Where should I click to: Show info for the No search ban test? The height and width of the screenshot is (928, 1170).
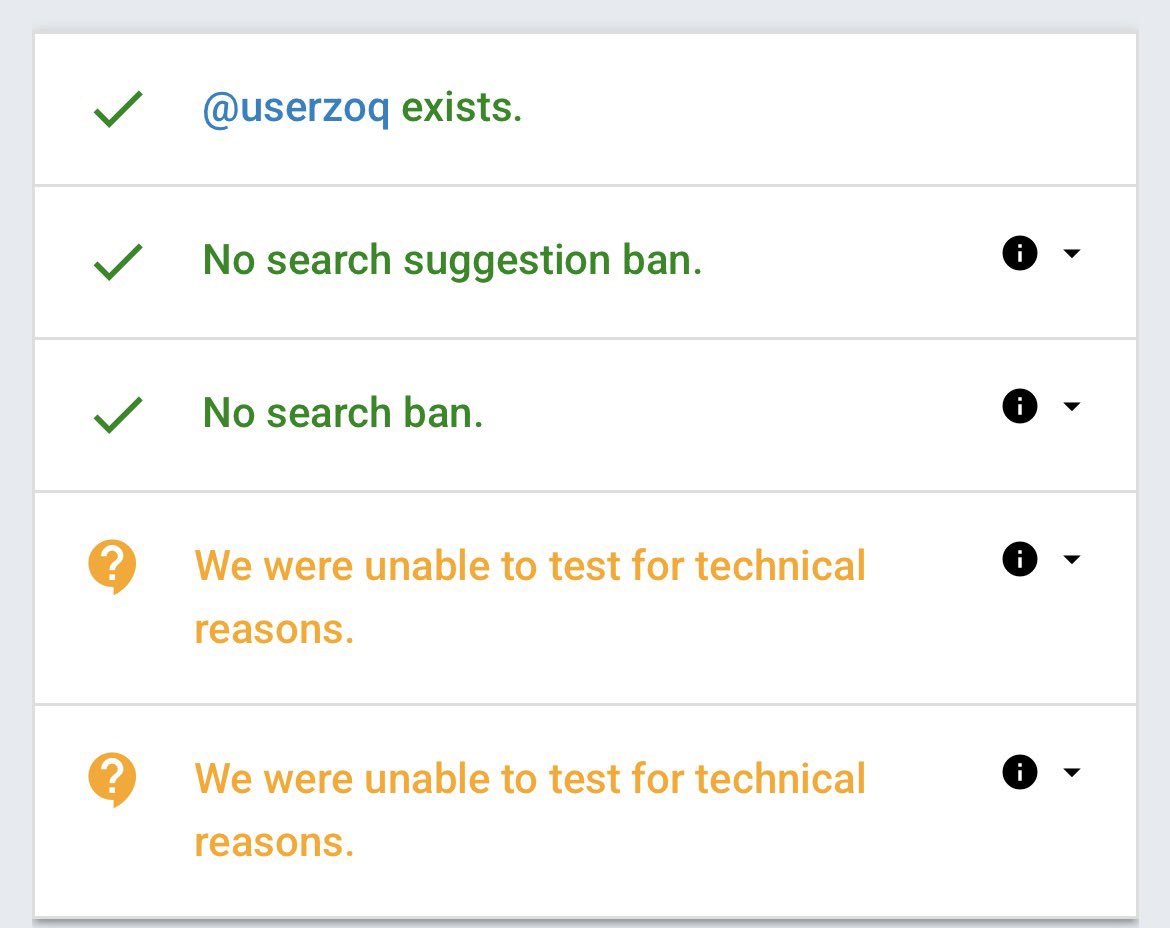pyautogui.click(x=1019, y=406)
